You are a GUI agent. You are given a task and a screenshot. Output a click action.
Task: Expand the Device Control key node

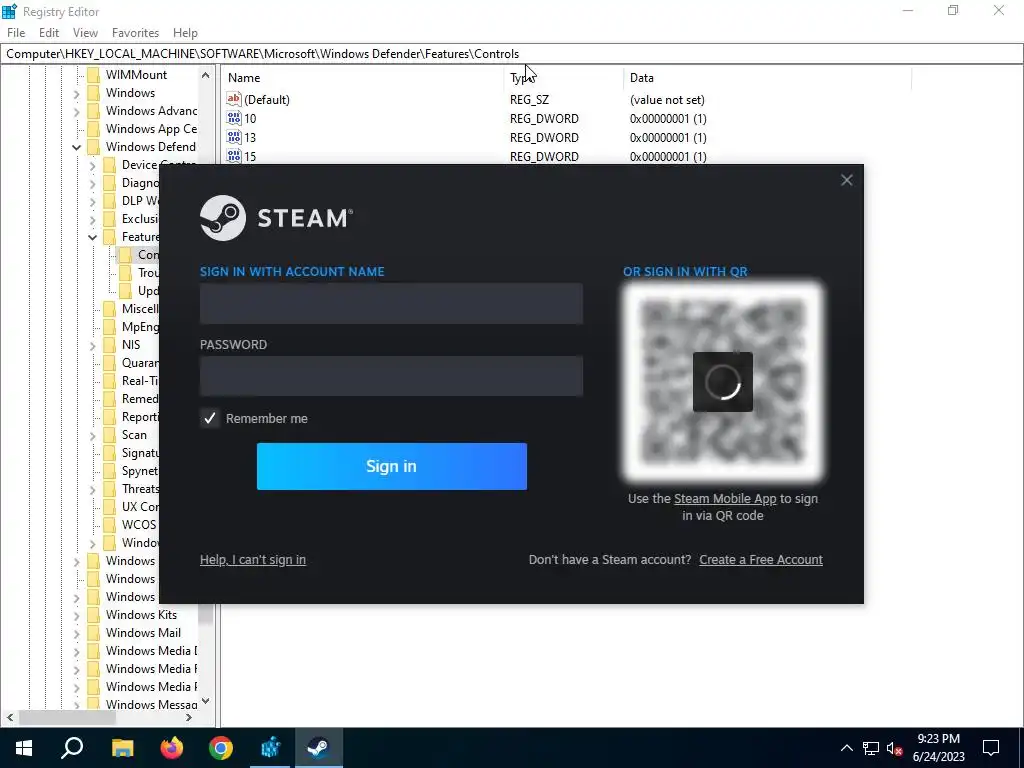click(x=93, y=165)
